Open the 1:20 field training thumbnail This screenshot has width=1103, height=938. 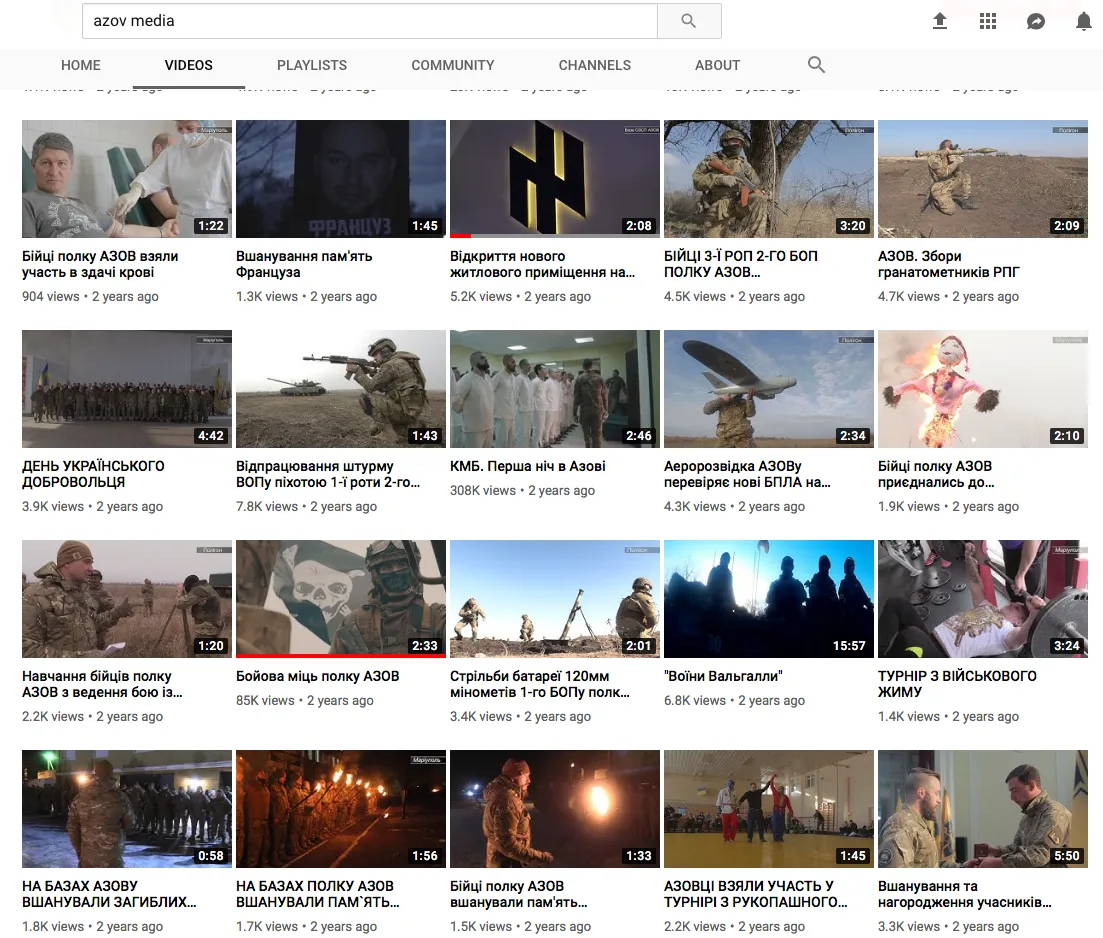pos(127,599)
